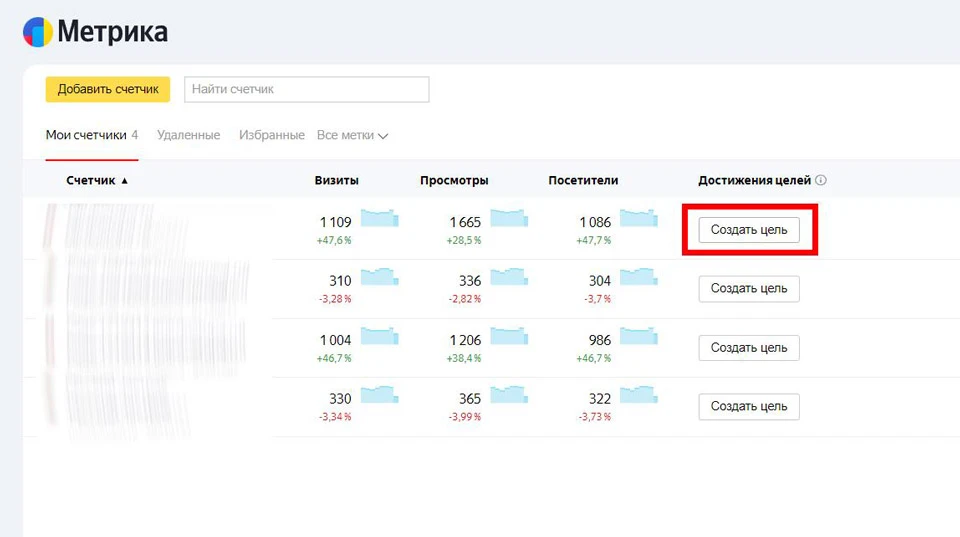This screenshot has width=960, height=537.
Task: Click the visitors value 304
Action: (600, 281)
